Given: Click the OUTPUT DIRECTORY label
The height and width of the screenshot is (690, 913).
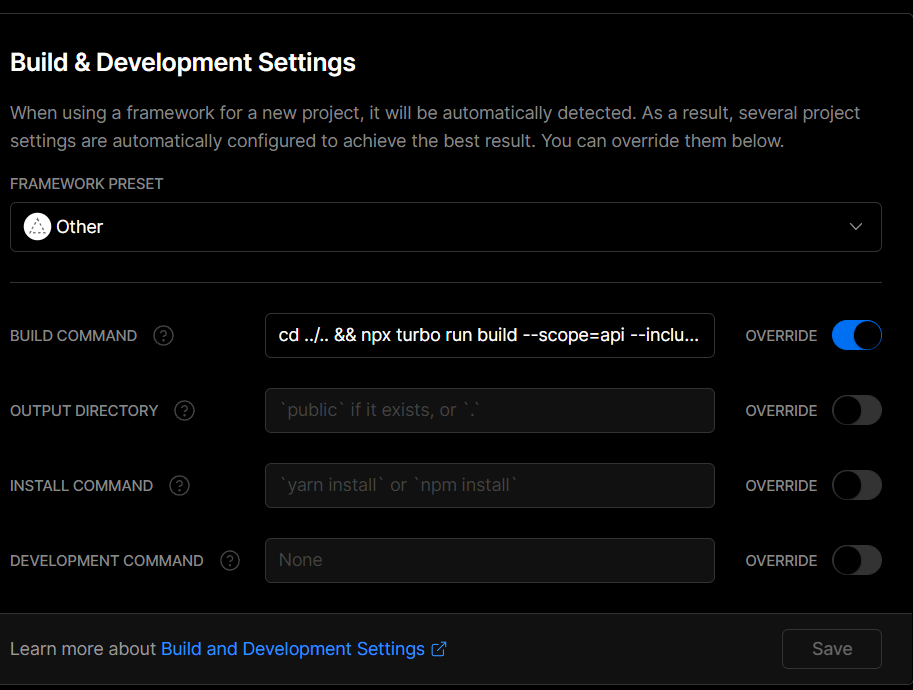Looking at the screenshot, I should tap(84, 411).
